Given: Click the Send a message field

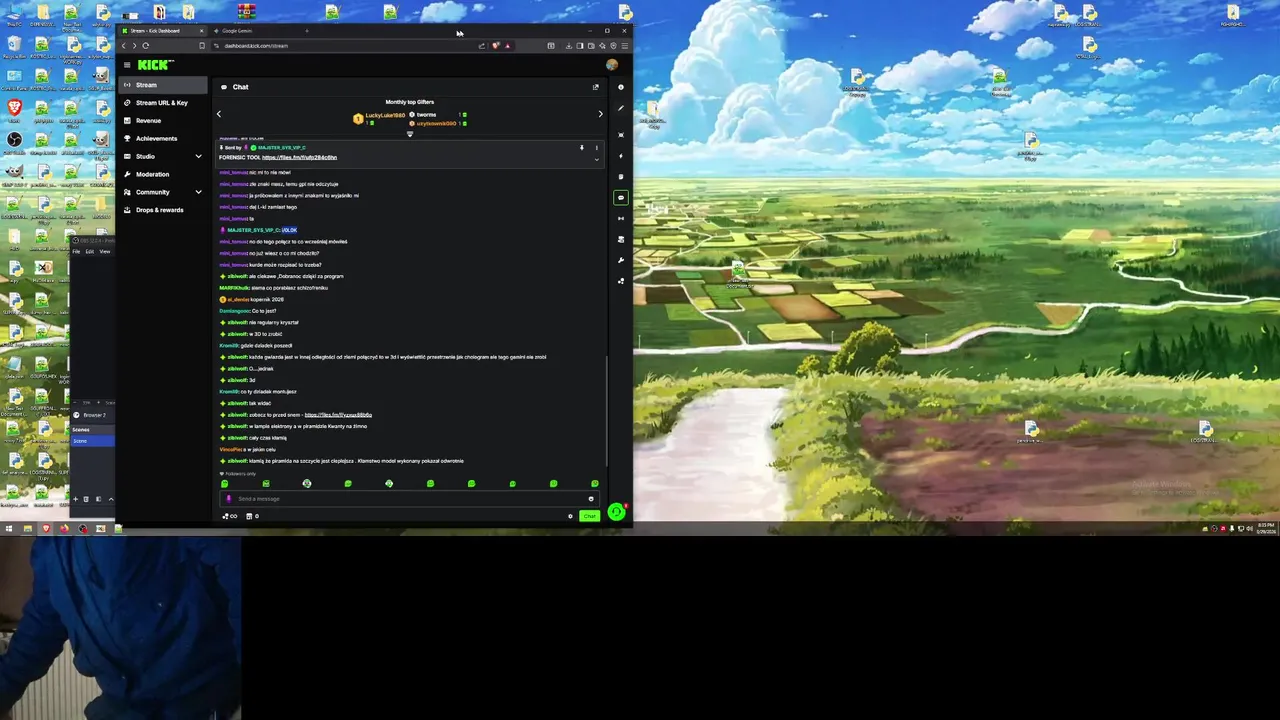Looking at the screenshot, I should 408,499.
